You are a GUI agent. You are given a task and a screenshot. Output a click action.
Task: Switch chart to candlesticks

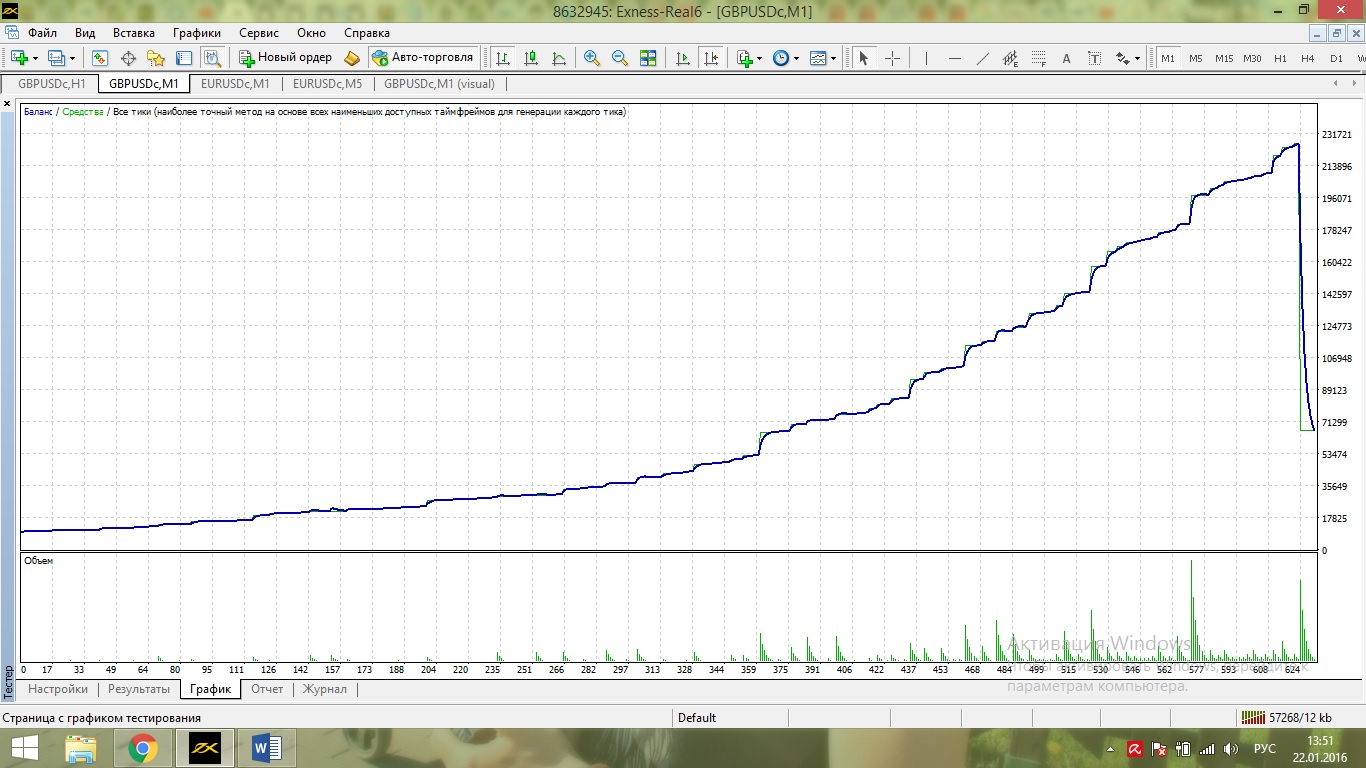(532, 58)
